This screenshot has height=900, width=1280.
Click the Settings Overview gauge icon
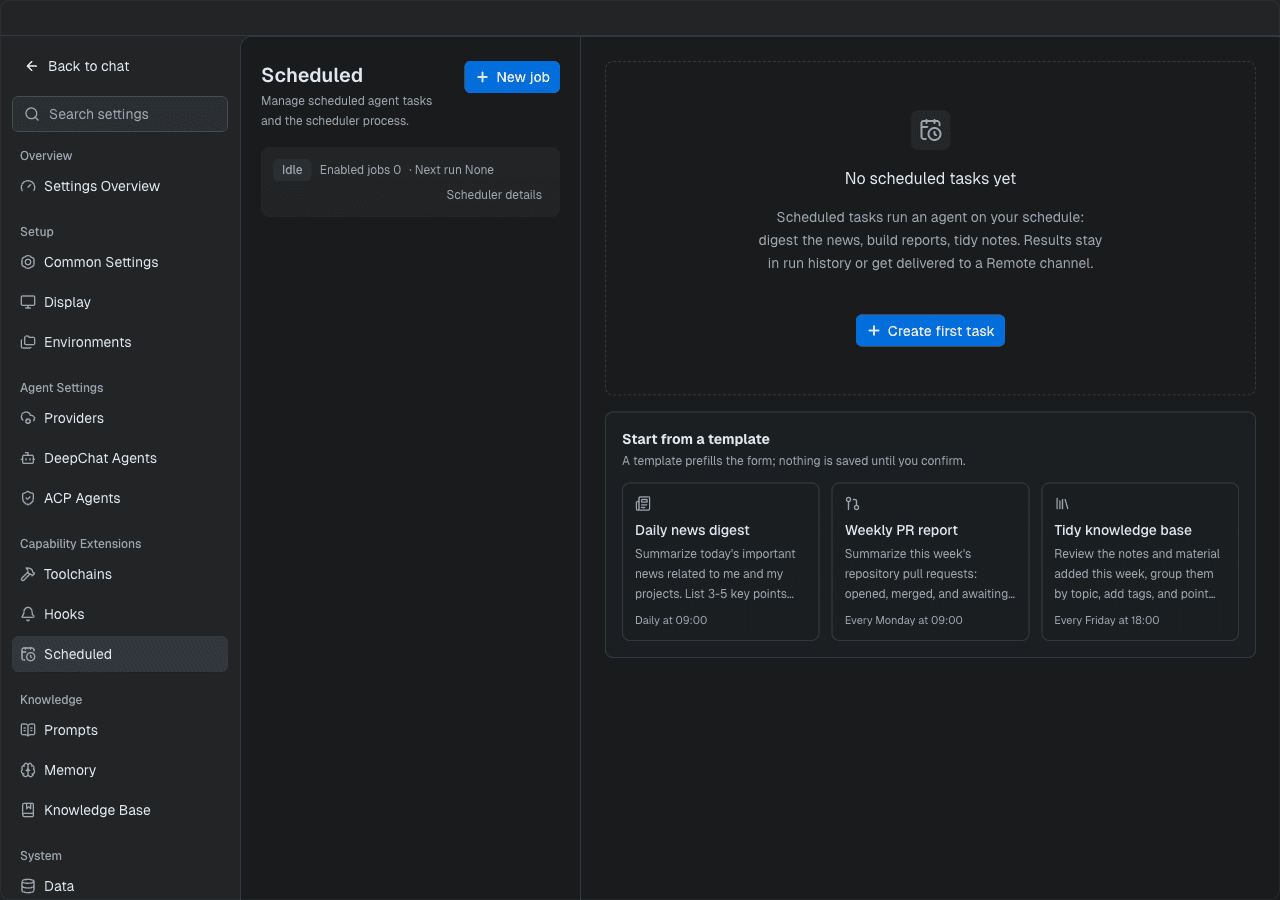point(28,186)
